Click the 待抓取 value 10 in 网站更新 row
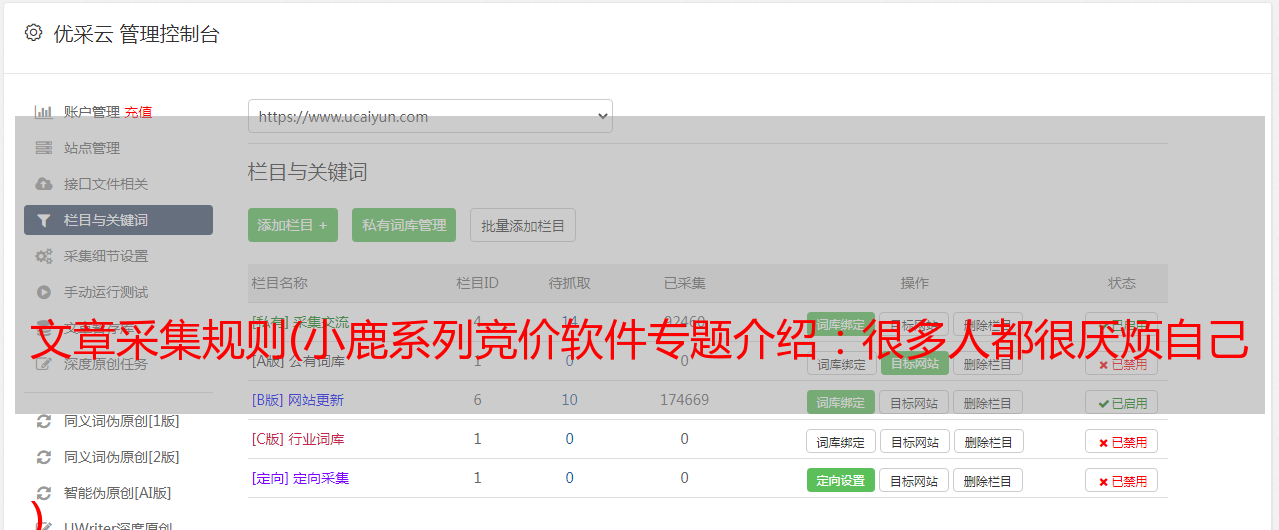This screenshot has width=1279, height=530. pyautogui.click(x=569, y=400)
